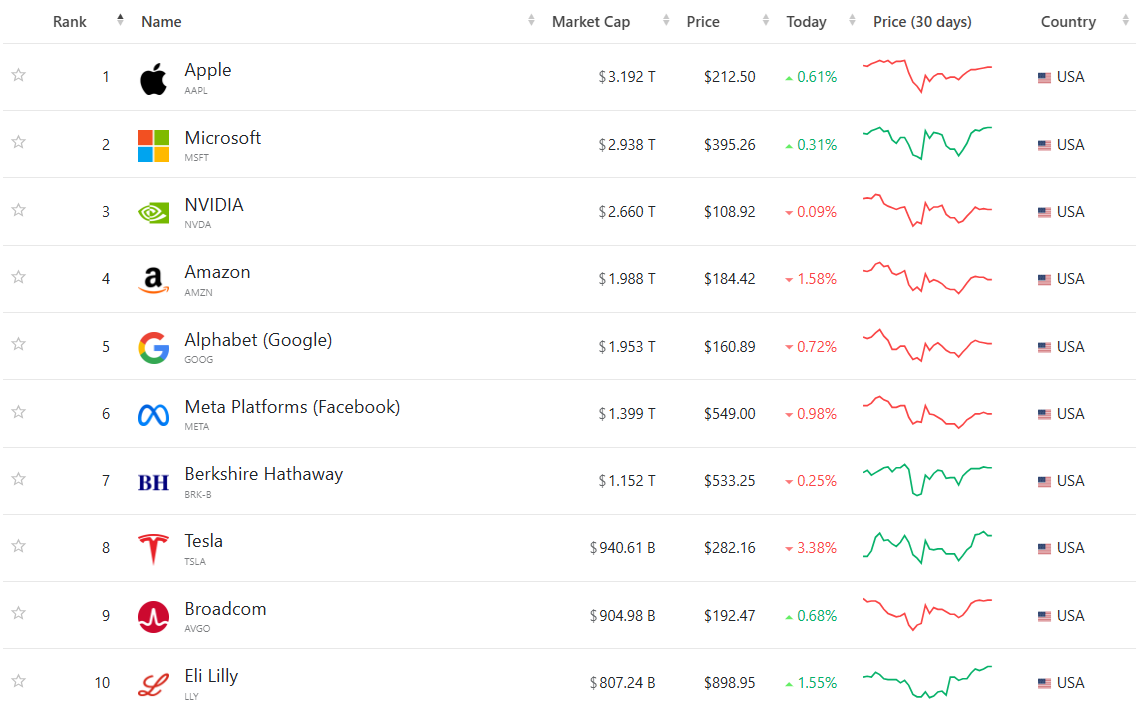Click the USA flag in Meta's row
Screen dimensions: 1147x714
tap(1045, 414)
